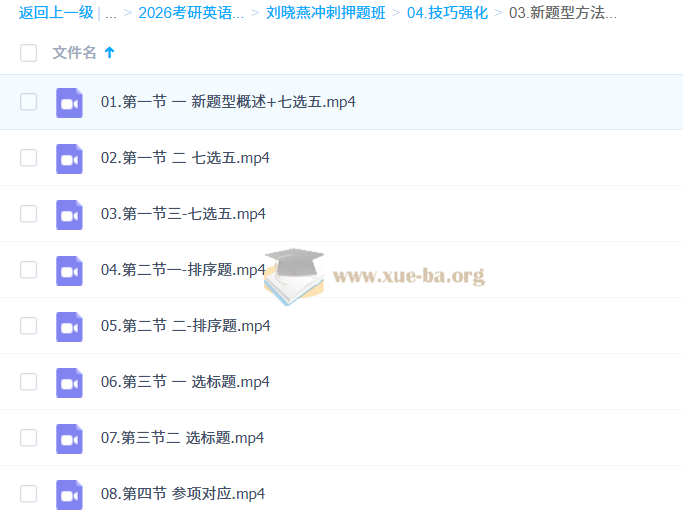683x520 pixels.
Task: Click video icon beside 08.第四节 参项对应.mp4
Action: (69, 494)
